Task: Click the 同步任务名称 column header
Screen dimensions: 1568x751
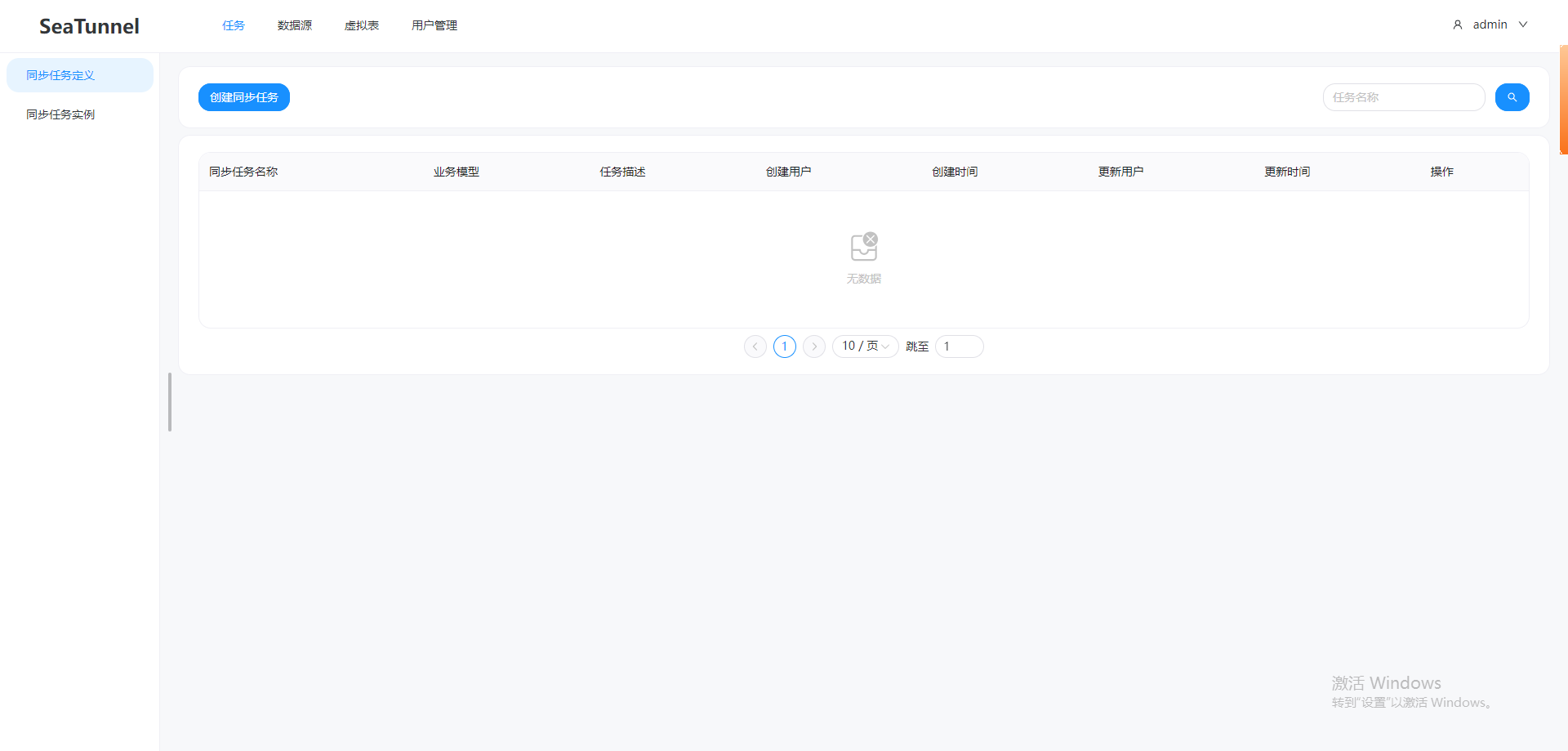Action: click(x=243, y=172)
